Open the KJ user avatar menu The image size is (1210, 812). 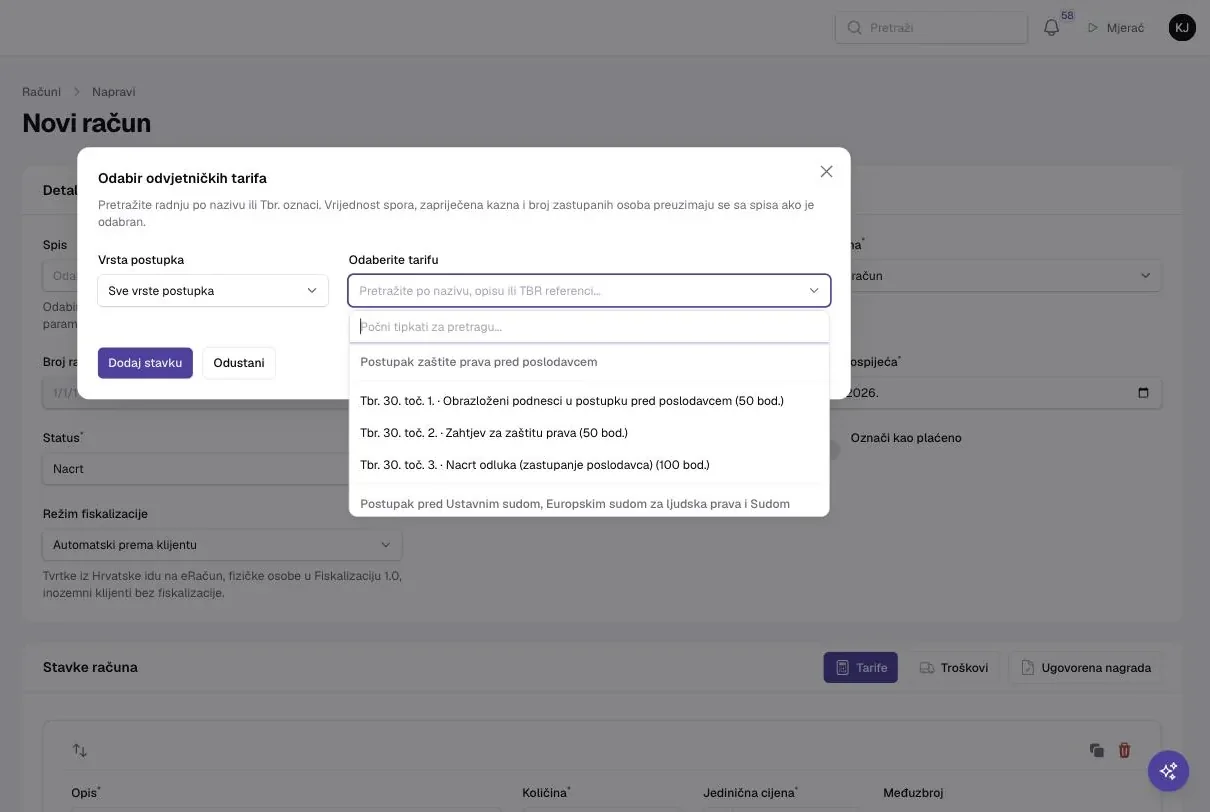1182,28
